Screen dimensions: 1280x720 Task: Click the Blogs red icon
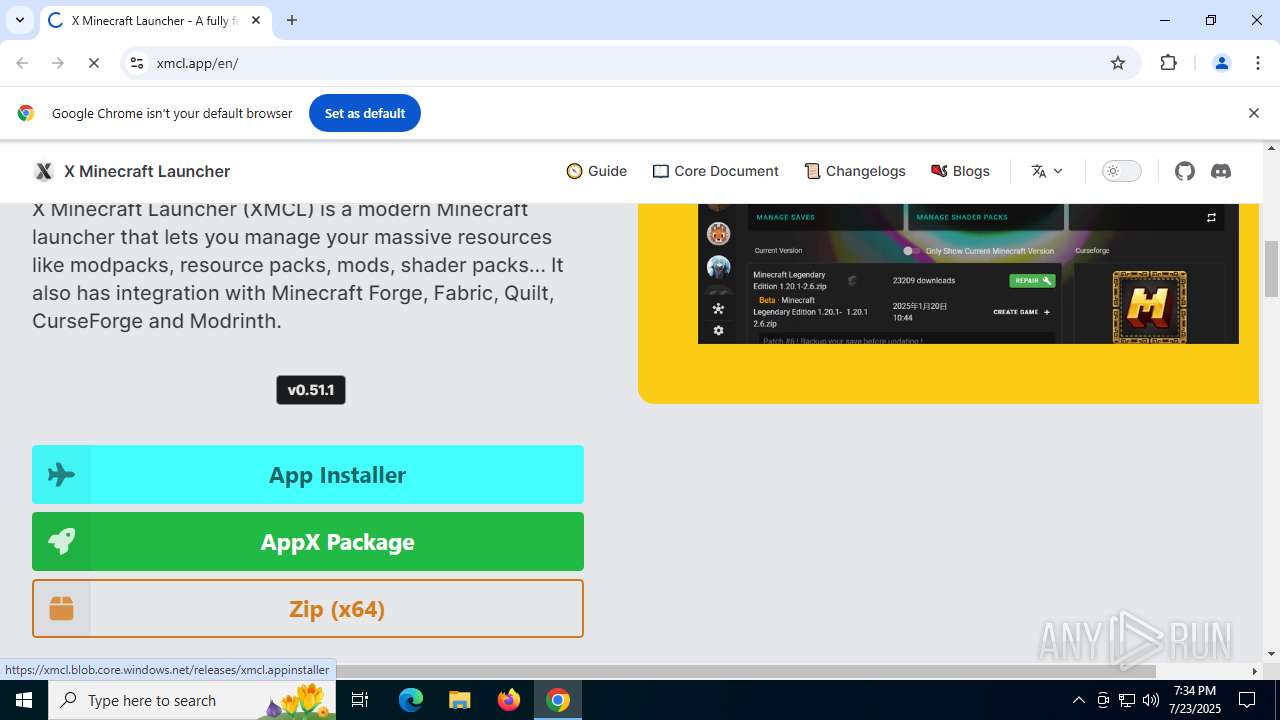click(939, 171)
